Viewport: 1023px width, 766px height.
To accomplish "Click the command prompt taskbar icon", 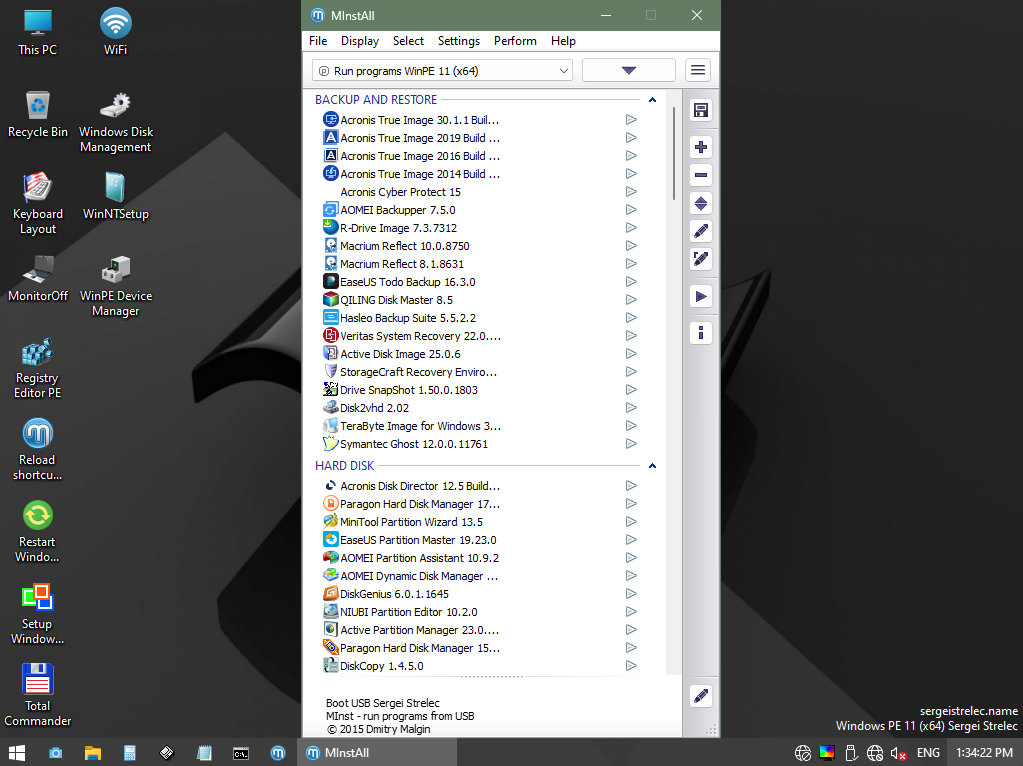I will click(x=241, y=753).
